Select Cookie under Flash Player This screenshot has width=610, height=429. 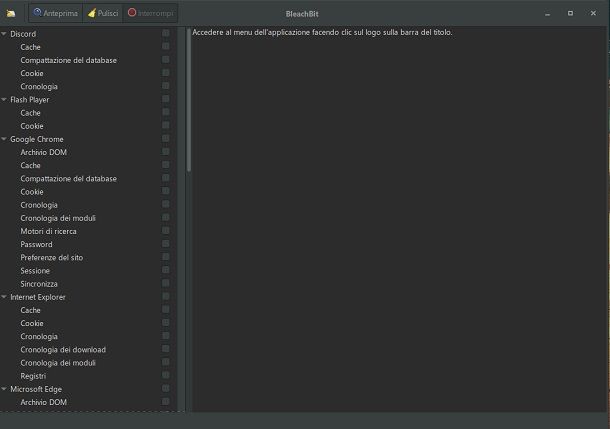(x=32, y=126)
